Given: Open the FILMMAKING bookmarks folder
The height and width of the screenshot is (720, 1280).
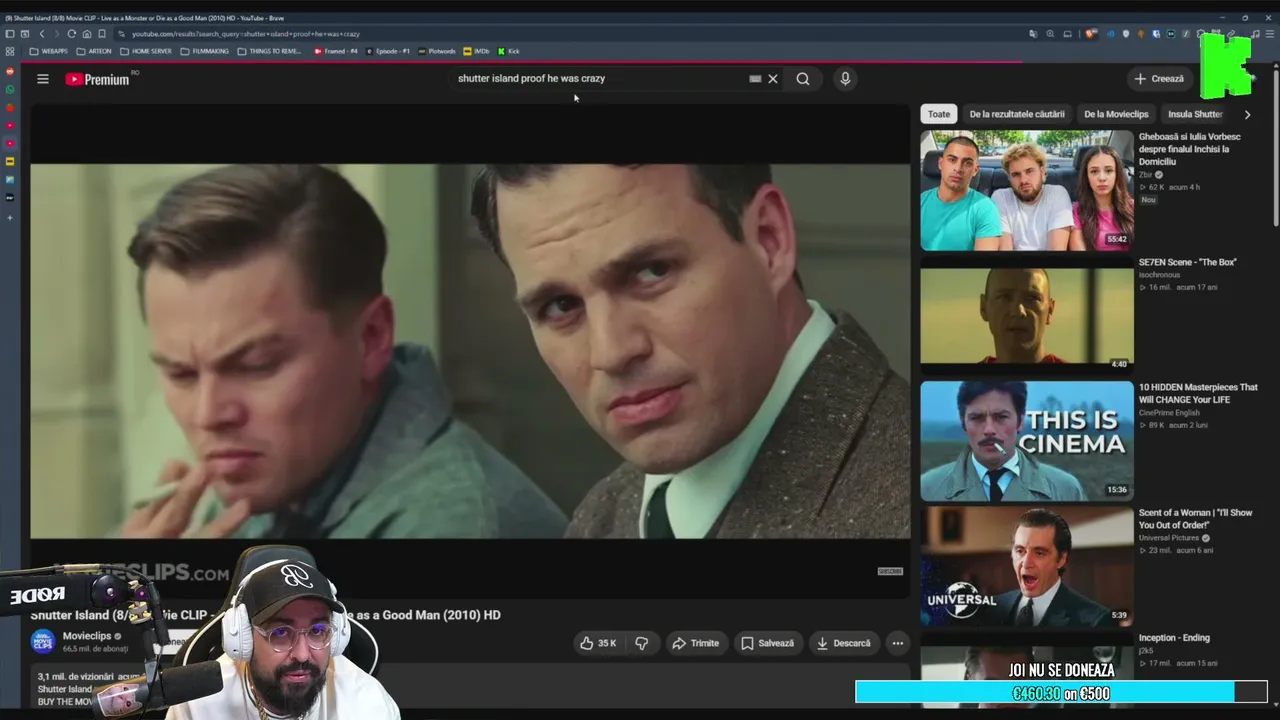Looking at the screenshot, I should [x=204, y=51].
